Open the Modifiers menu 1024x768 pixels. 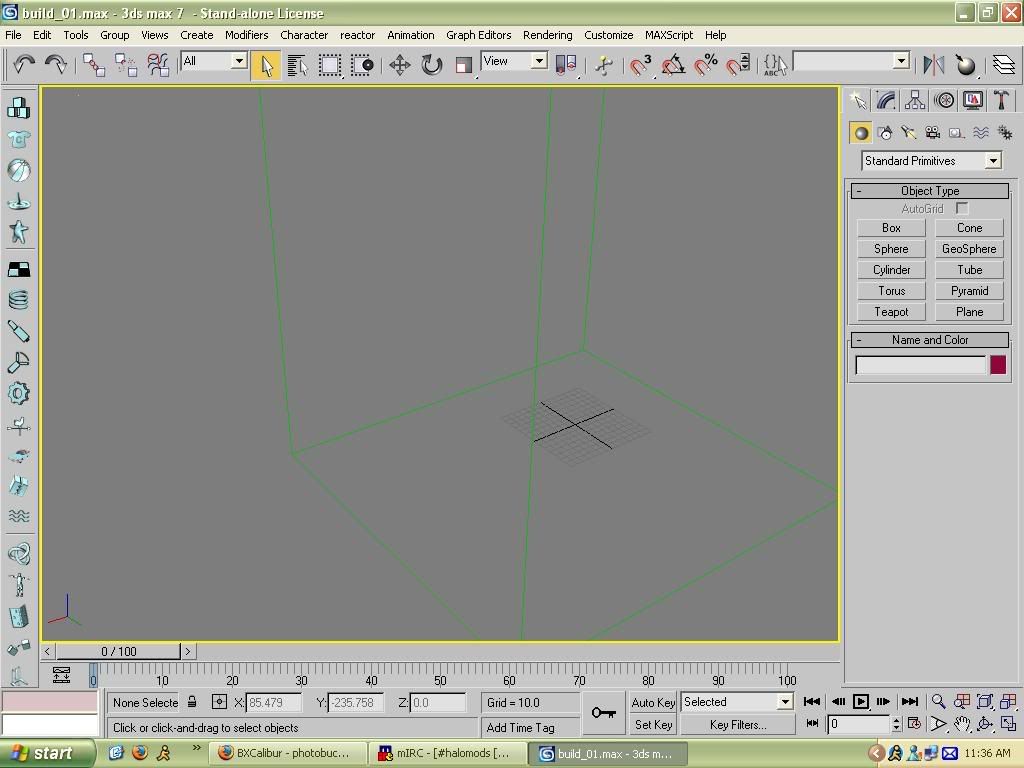click(x=246, y=35)
